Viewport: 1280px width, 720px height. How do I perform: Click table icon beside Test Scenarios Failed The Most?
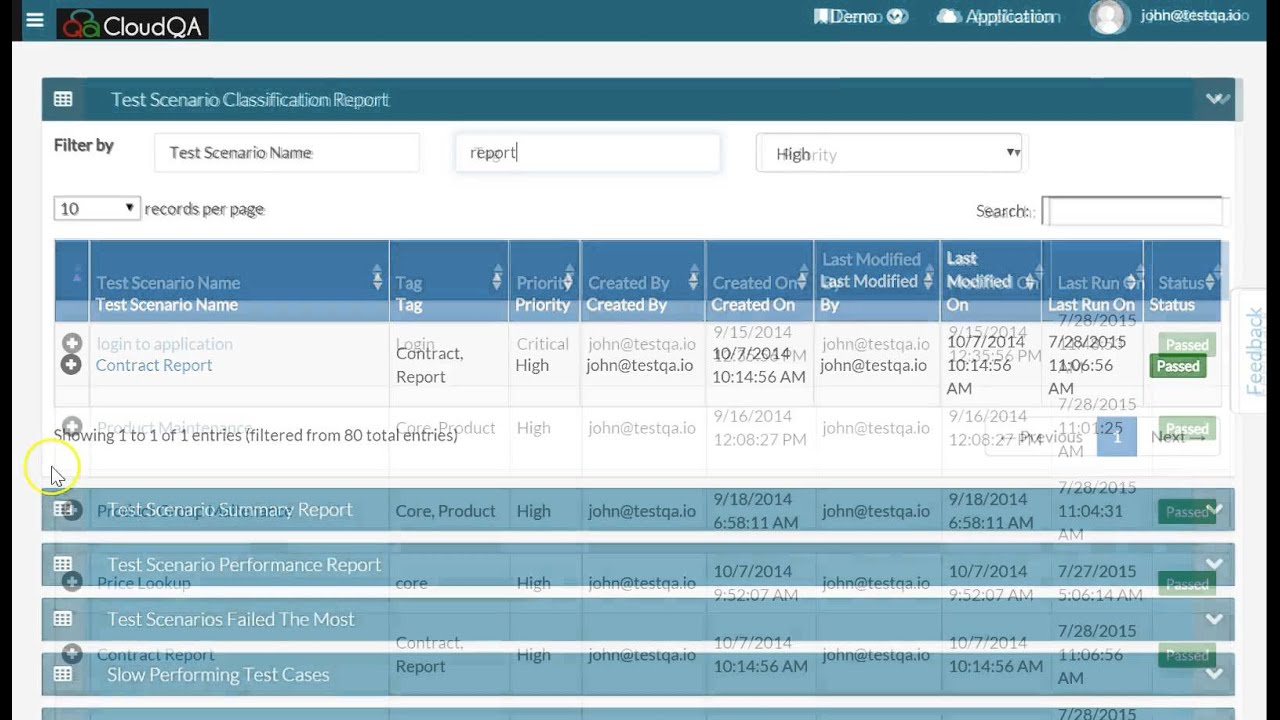click(x=63, y=619)
